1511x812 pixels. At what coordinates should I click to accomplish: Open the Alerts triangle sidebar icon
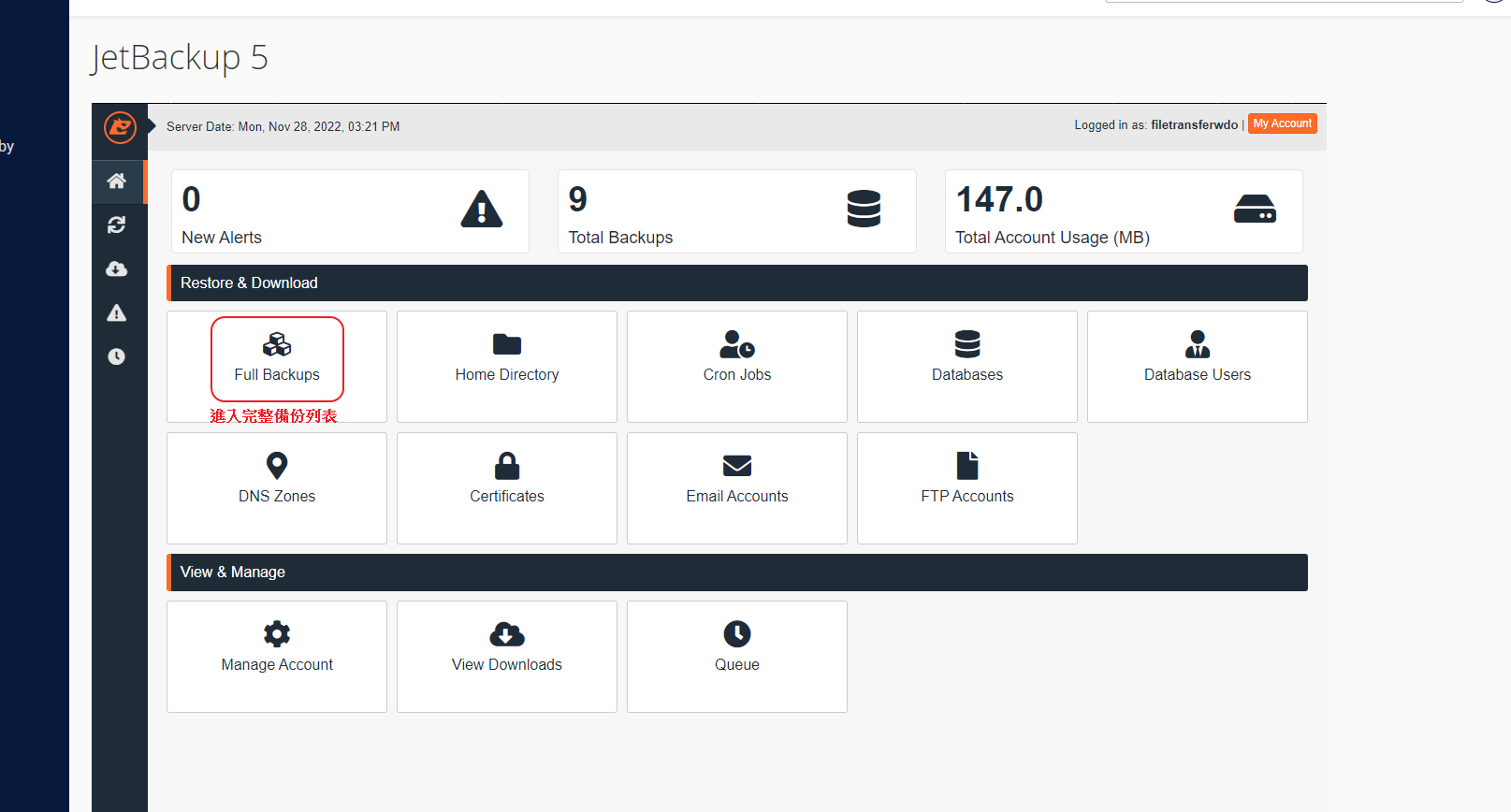[117, 313]
